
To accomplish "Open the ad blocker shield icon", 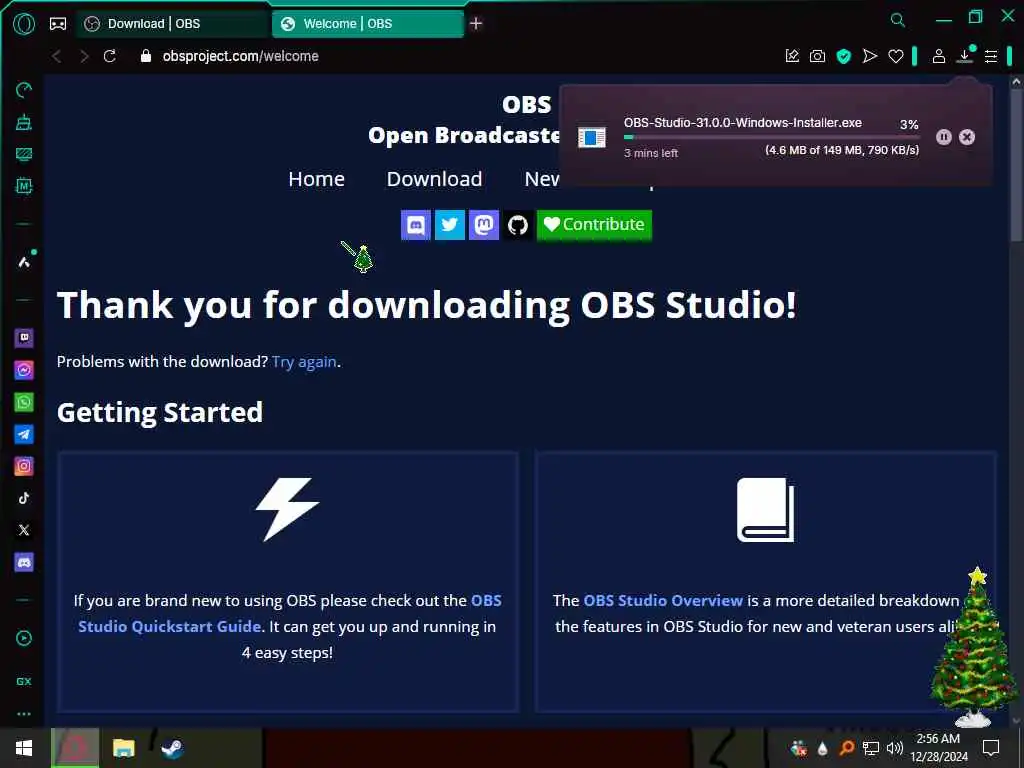I will coord(844,56).
